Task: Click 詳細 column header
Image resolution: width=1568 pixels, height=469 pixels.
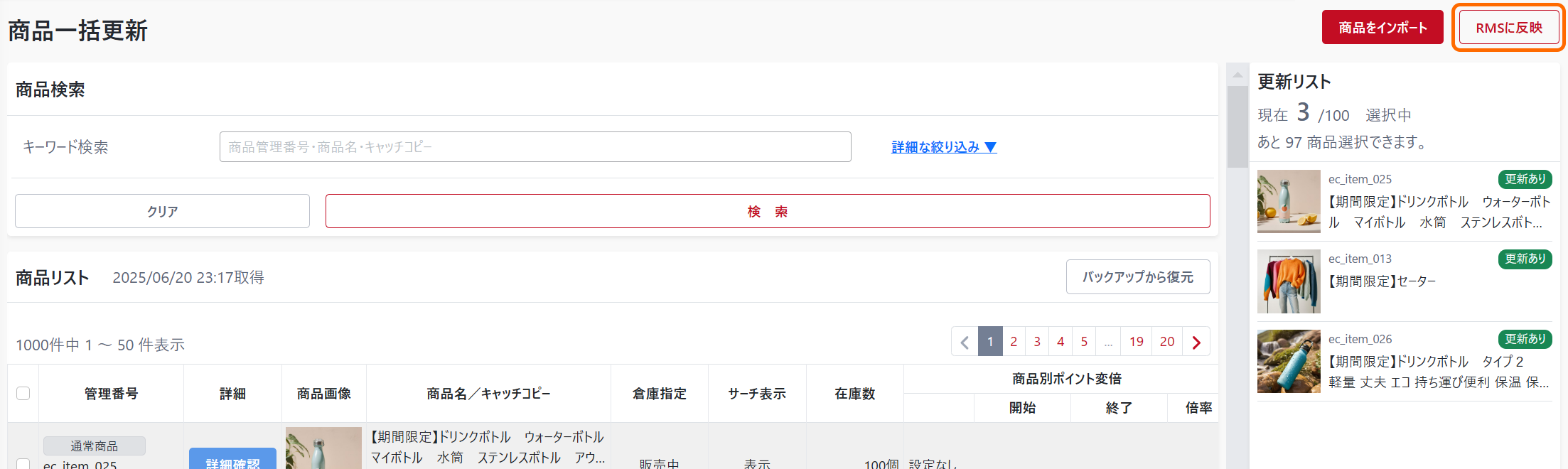Action: [232, 394]
